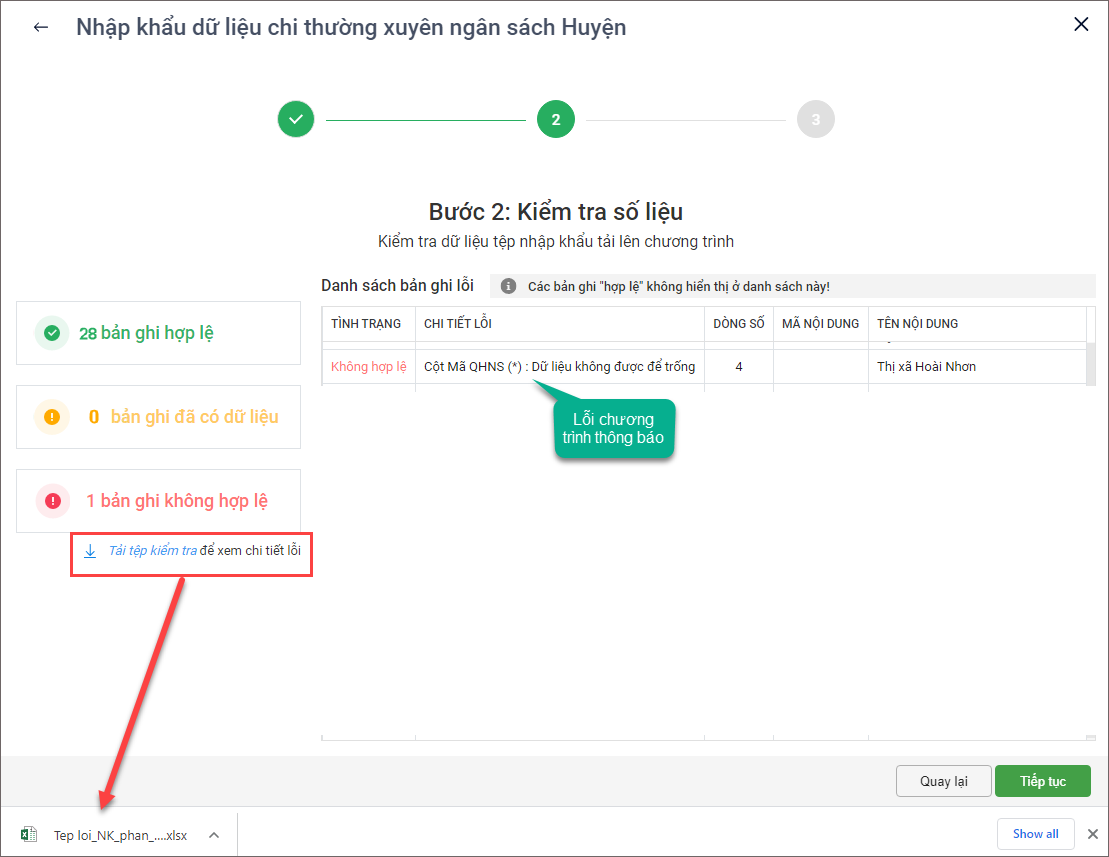The height and width of the screenshot is (857, 1109).
Task: Click the green check icon for valid records
Action: tap(52, 333)
